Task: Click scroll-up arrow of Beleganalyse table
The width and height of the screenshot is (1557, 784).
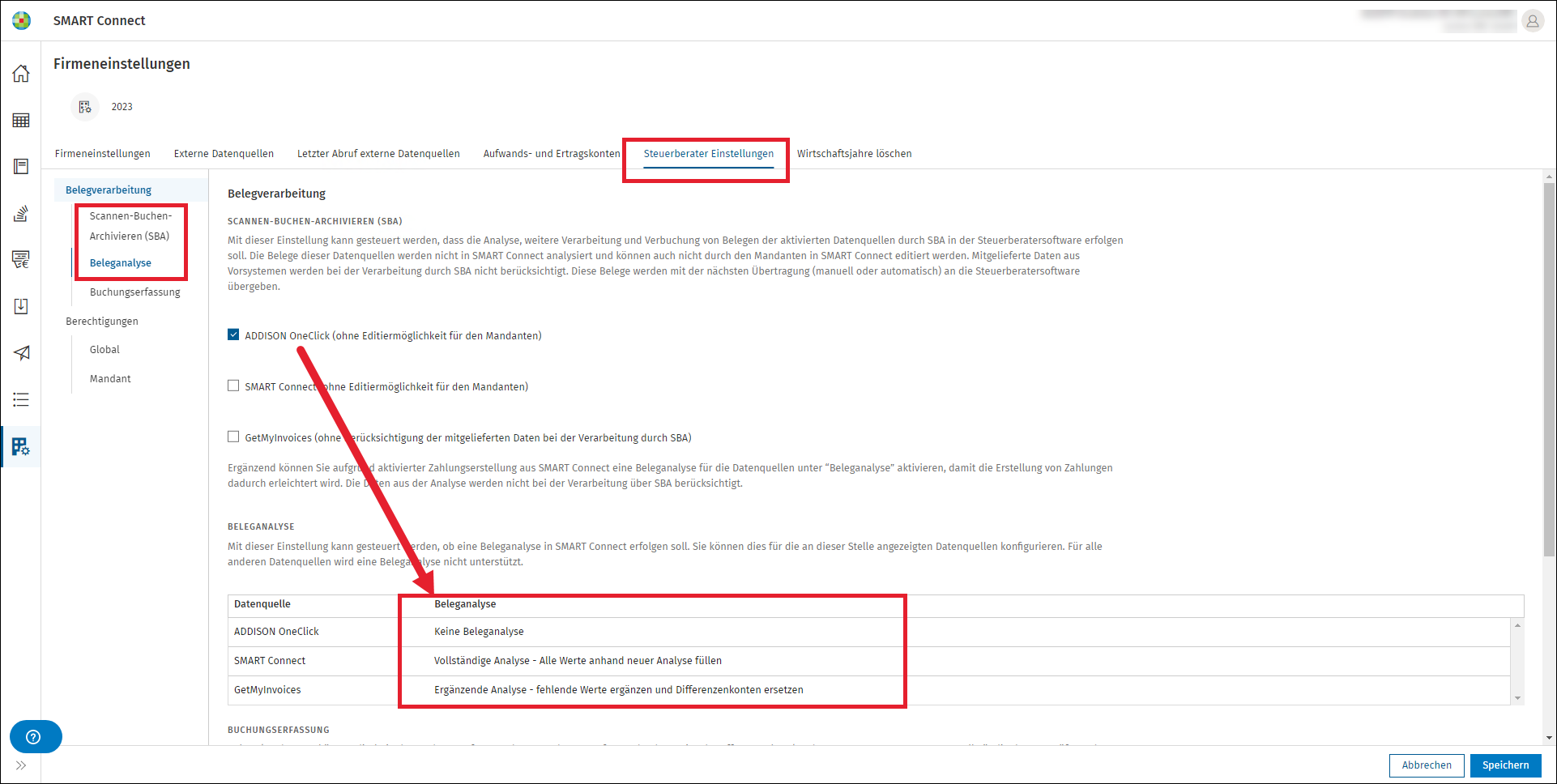Action: click(1517, 625)
